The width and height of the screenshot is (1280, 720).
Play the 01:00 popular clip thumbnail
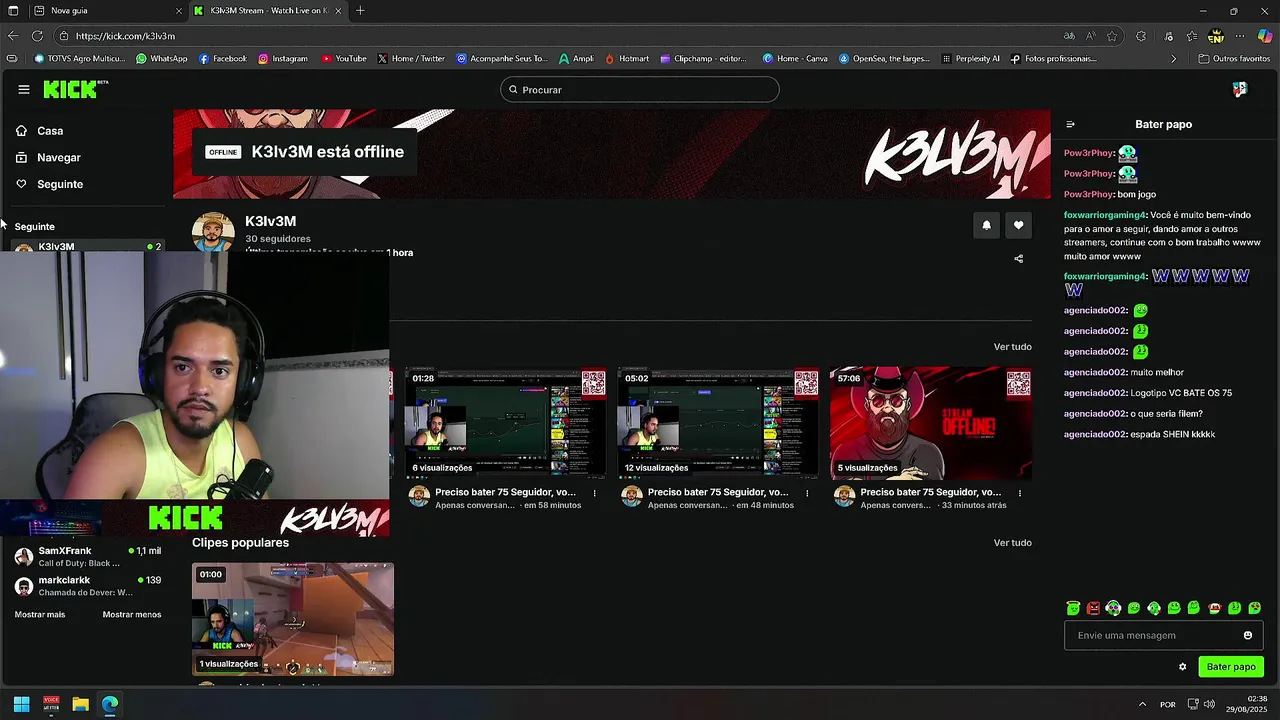[293, 619]
